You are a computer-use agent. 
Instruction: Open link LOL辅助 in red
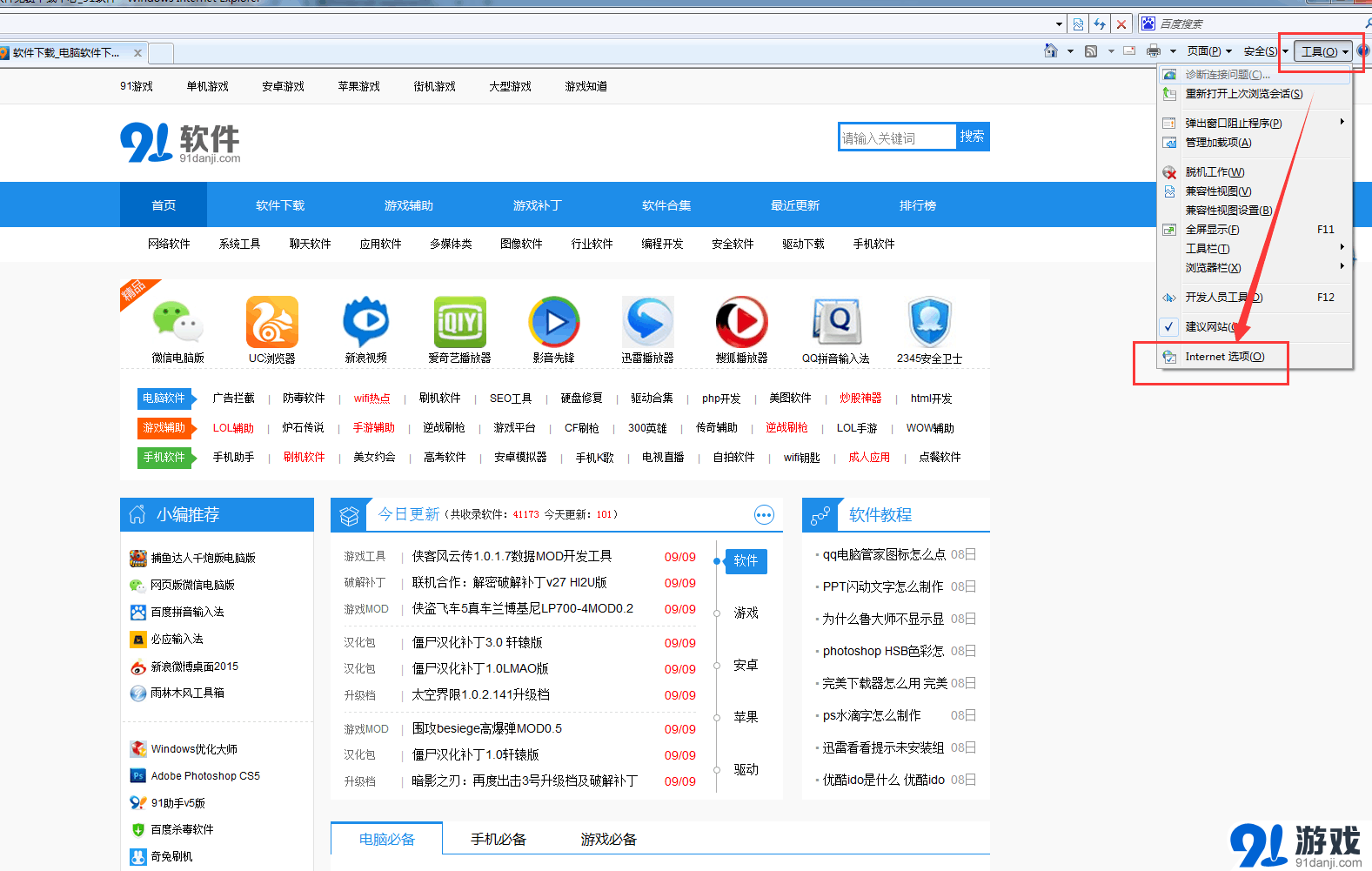coord(233,428)
